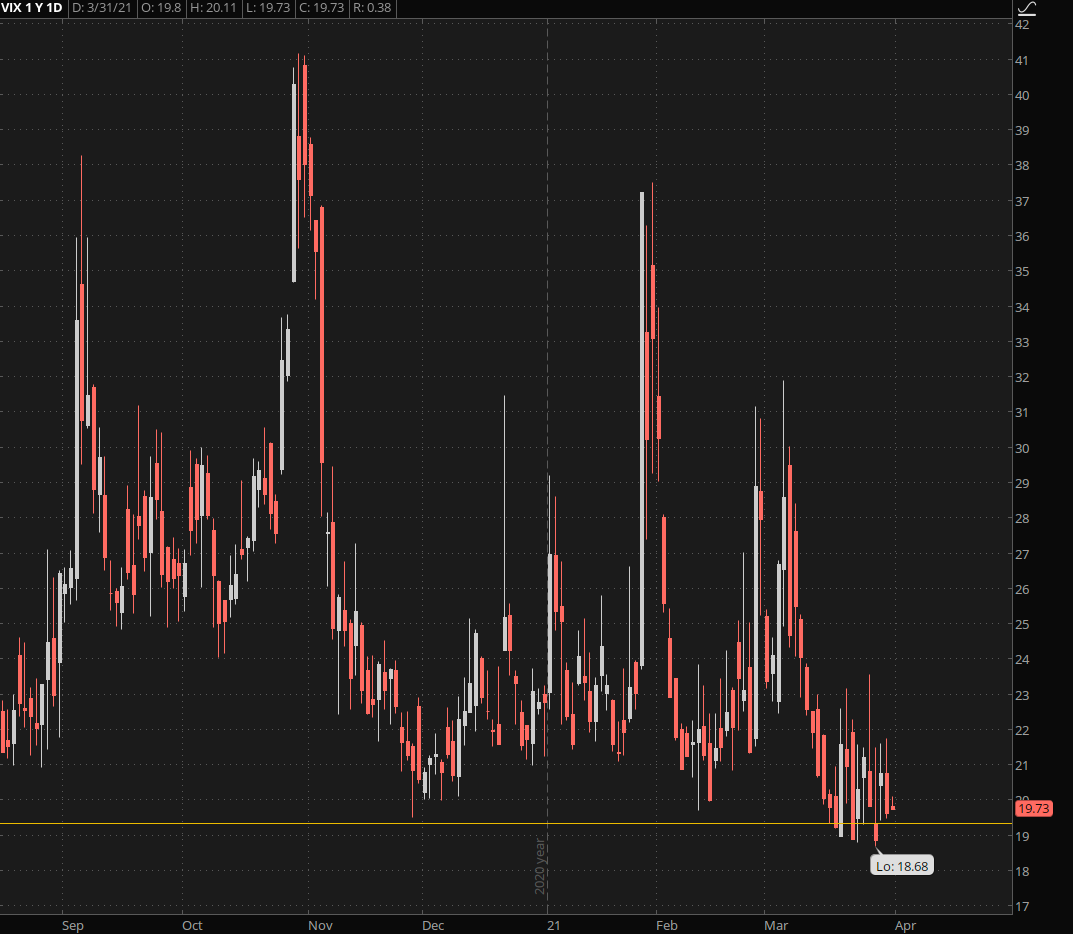Click the red 19.73 last price label
This screenshot has height=934, width=1073.
[x=1030, y=808]
